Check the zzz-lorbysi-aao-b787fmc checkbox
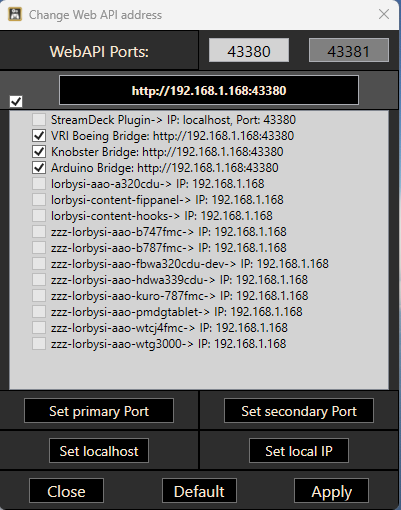The image size is (401, 510). click(39, 248)
